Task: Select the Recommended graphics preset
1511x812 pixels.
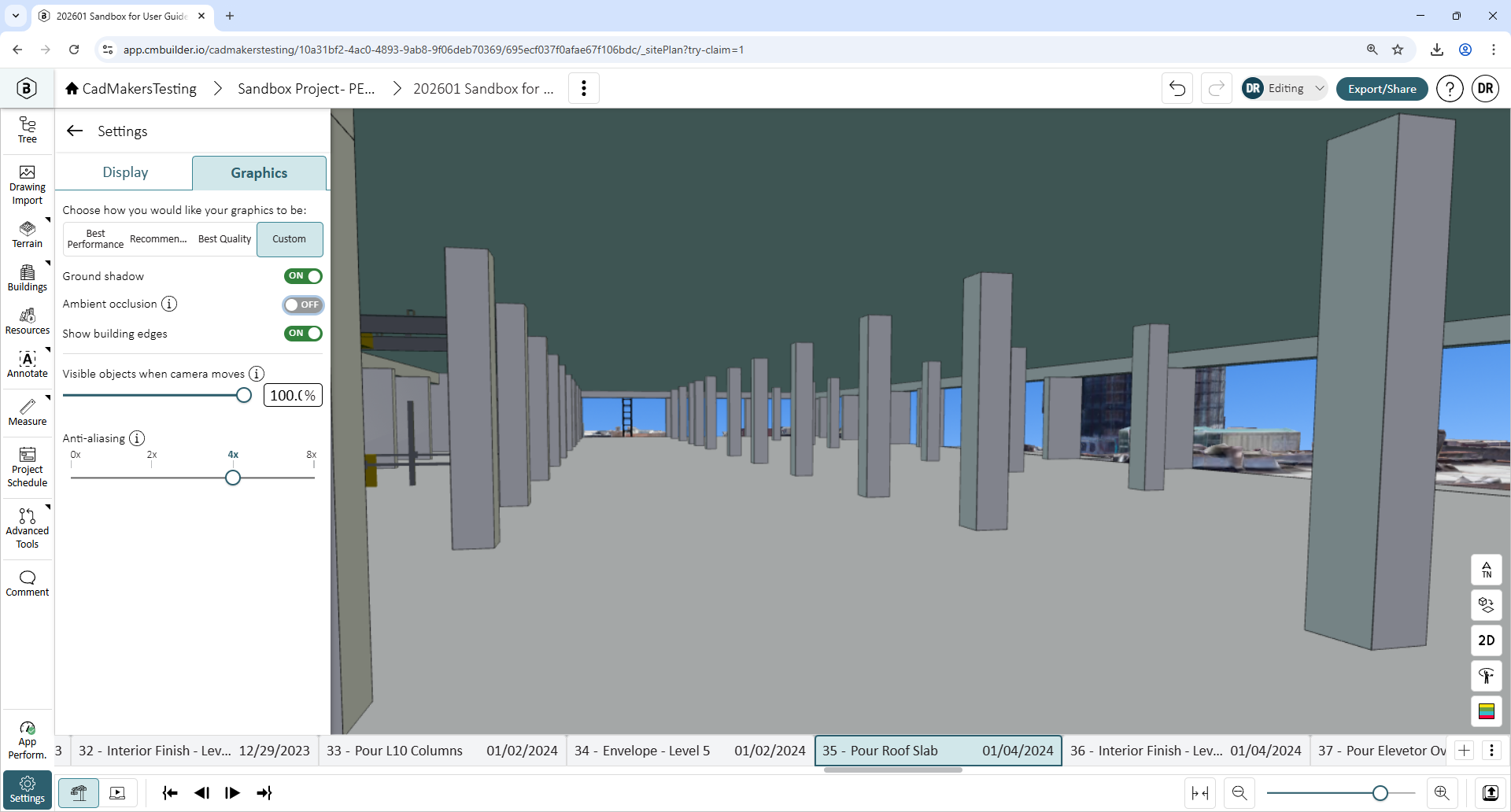Action: coord(158,239)
